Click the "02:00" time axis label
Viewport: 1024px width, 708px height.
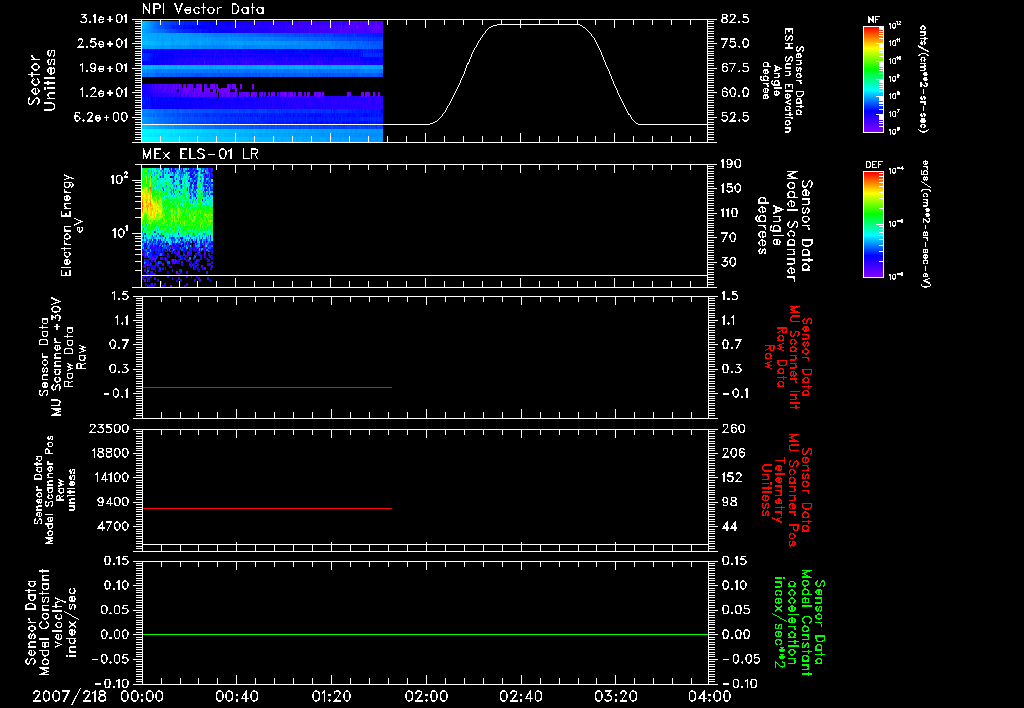click(426, 696)
